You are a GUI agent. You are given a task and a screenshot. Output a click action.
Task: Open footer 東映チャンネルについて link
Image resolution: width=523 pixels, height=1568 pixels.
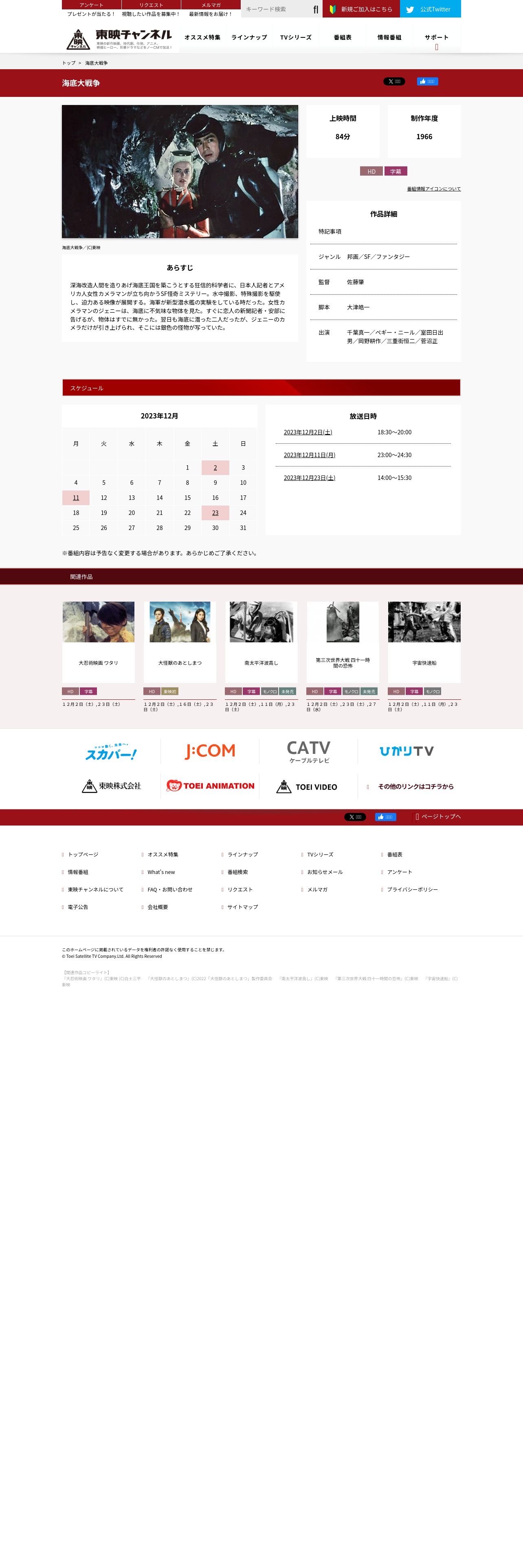click(x=96, y=890)
